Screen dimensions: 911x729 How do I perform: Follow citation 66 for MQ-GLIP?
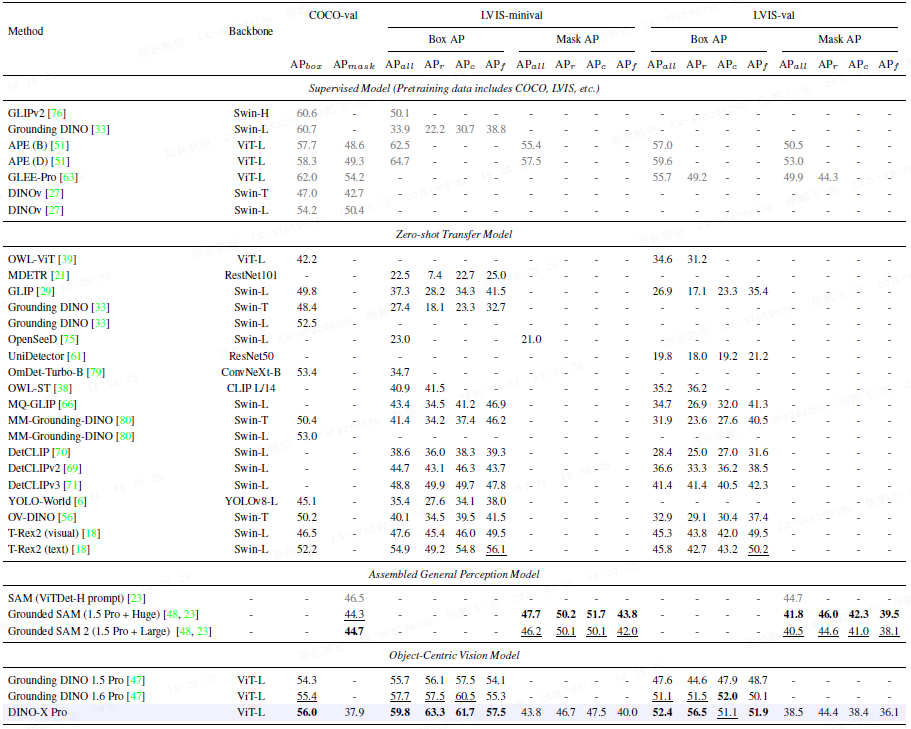(x=67, y=404)
